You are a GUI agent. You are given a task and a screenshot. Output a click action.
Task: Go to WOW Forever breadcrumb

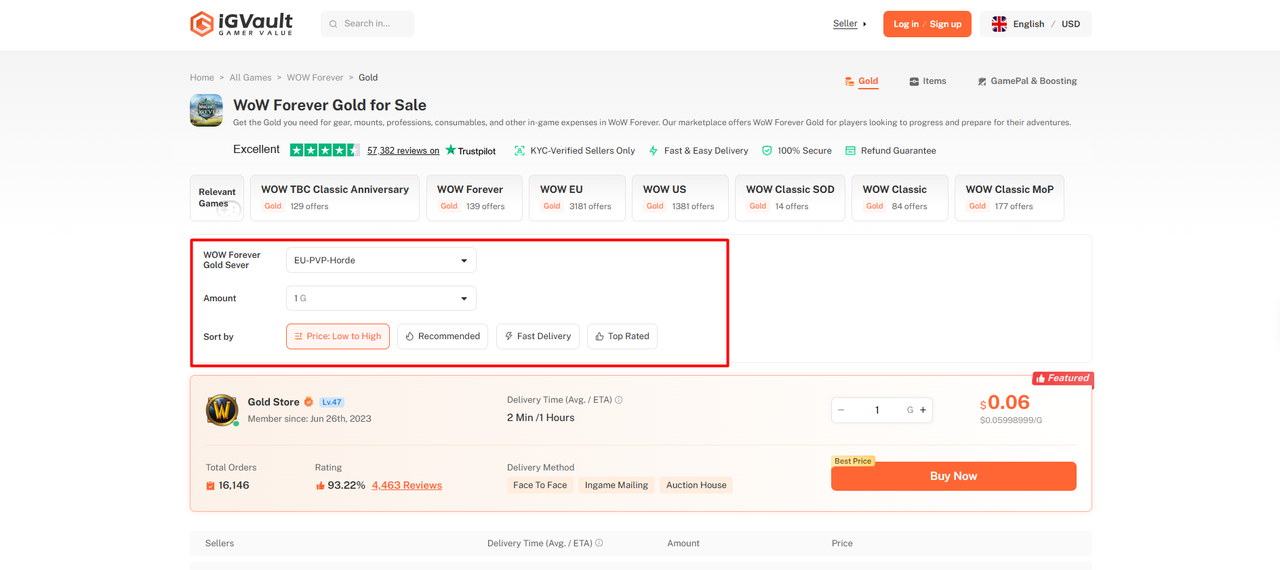pyautogui.click(x=315, y=77)
